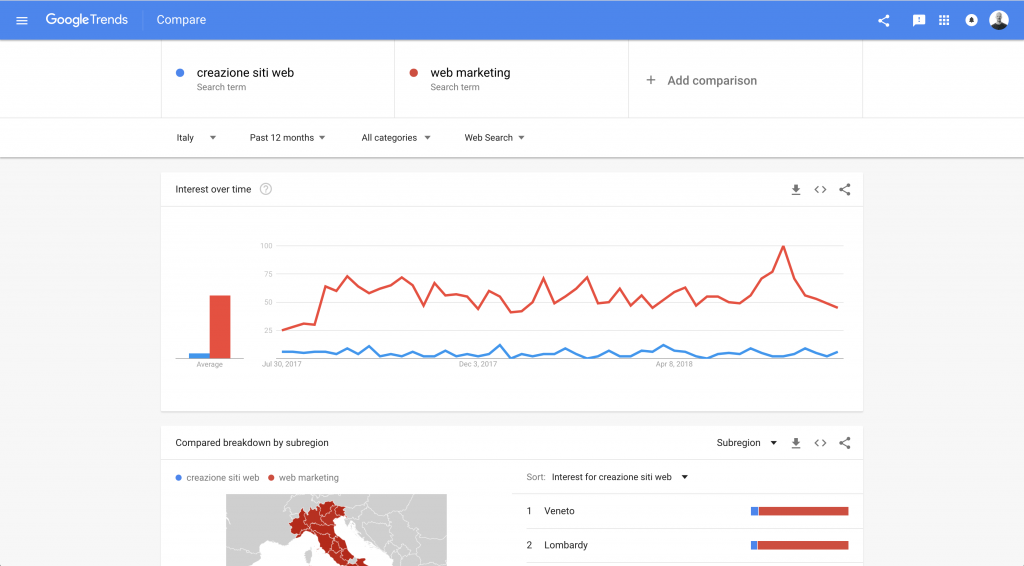Open the send feedback icon in header
This screenshot has width=1024, height=566.
coord(919,20)
